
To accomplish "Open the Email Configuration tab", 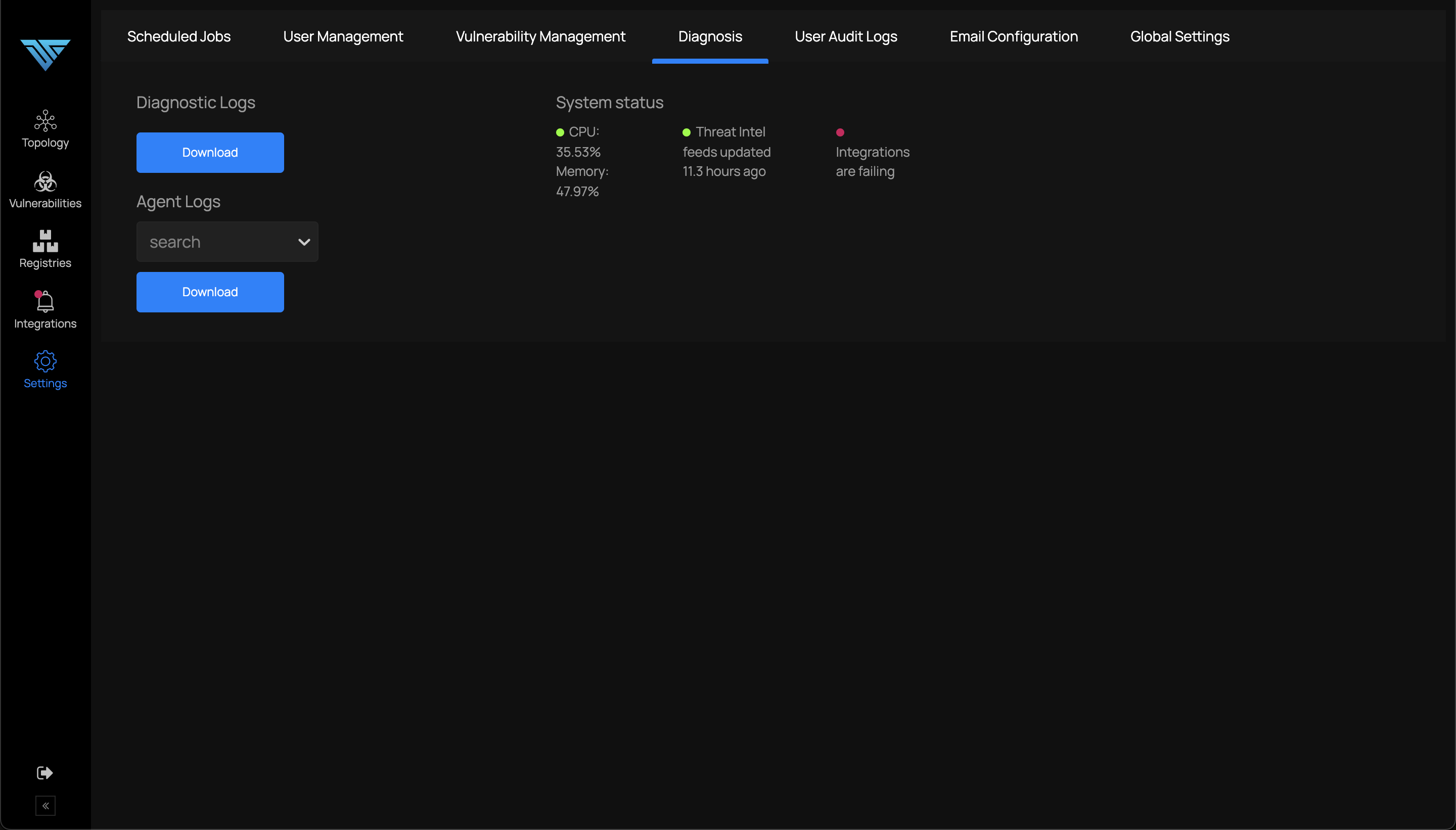I will [x=1013, y=36].
